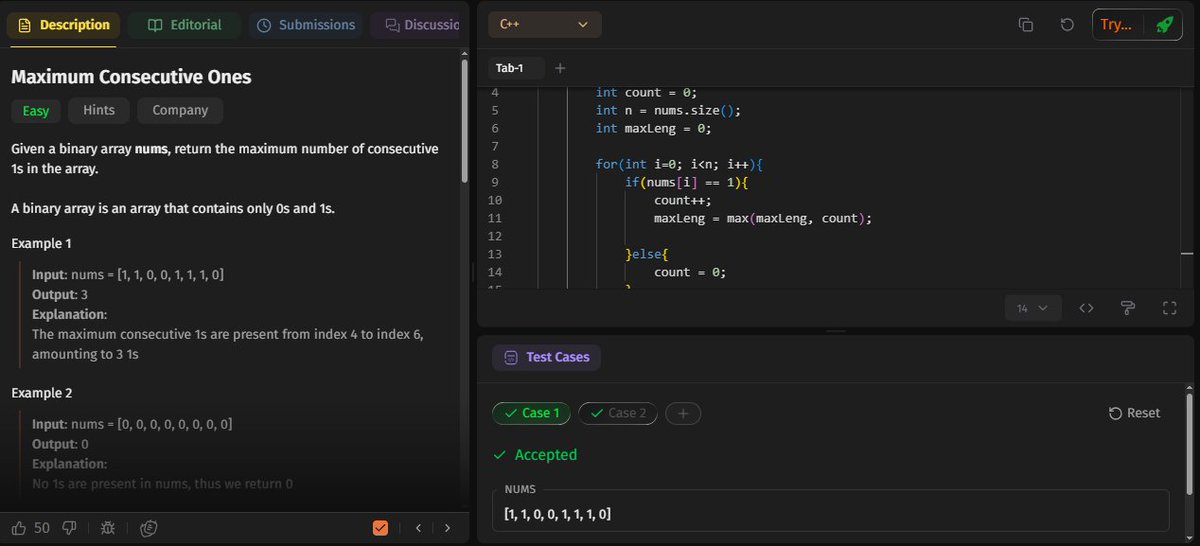Add a new editor tab with plus
The height and width of the screenshot is (546, 1200).
point(560,68)
